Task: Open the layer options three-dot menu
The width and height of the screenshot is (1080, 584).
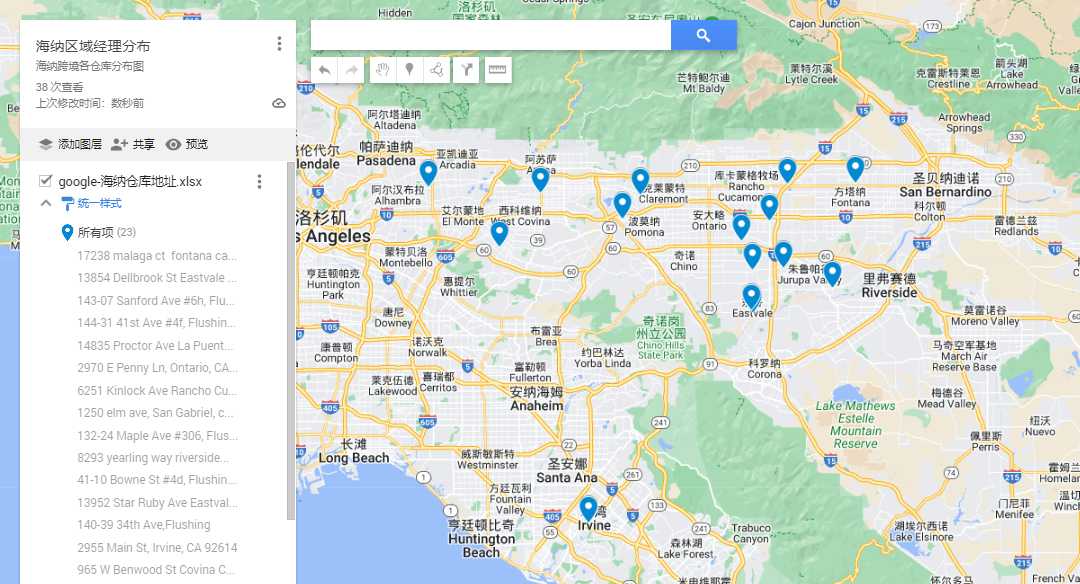Action: pos(259,181)
